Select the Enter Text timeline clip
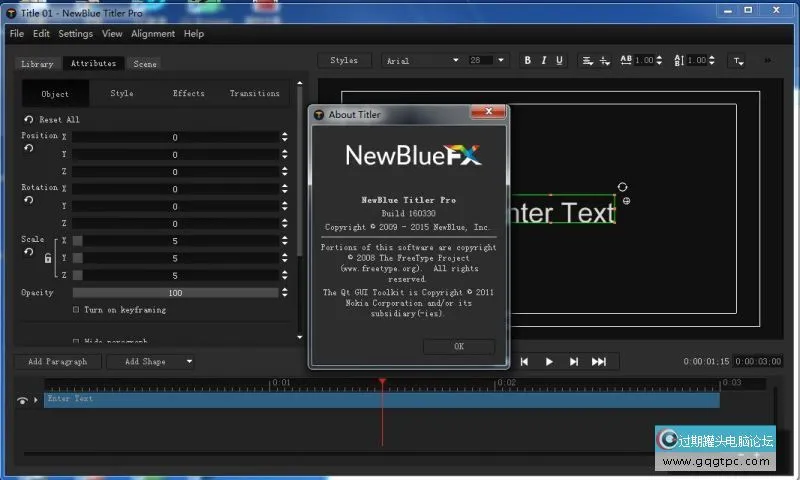Viewport: 800px width, 480px height. (382, 400)
